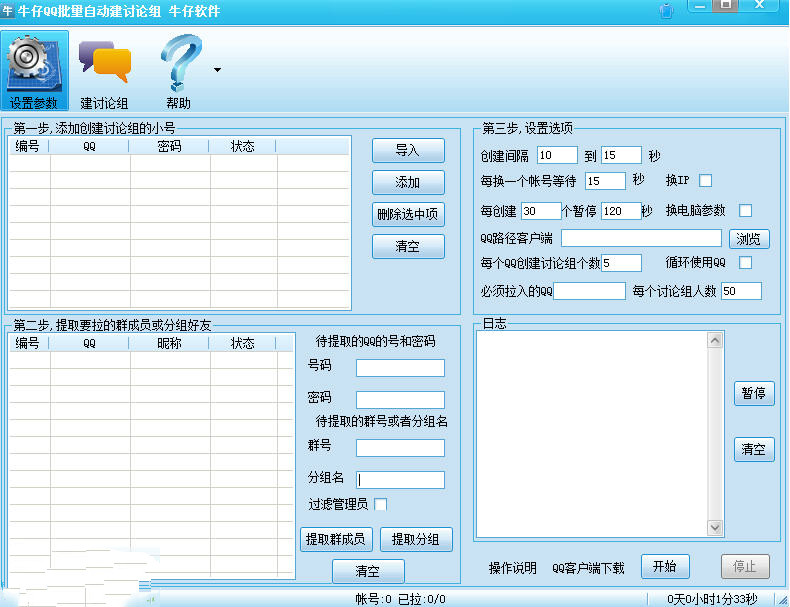790x607 pixels.
Task: Click the QQ客户端下载 link
Action: tap(588, 568)
